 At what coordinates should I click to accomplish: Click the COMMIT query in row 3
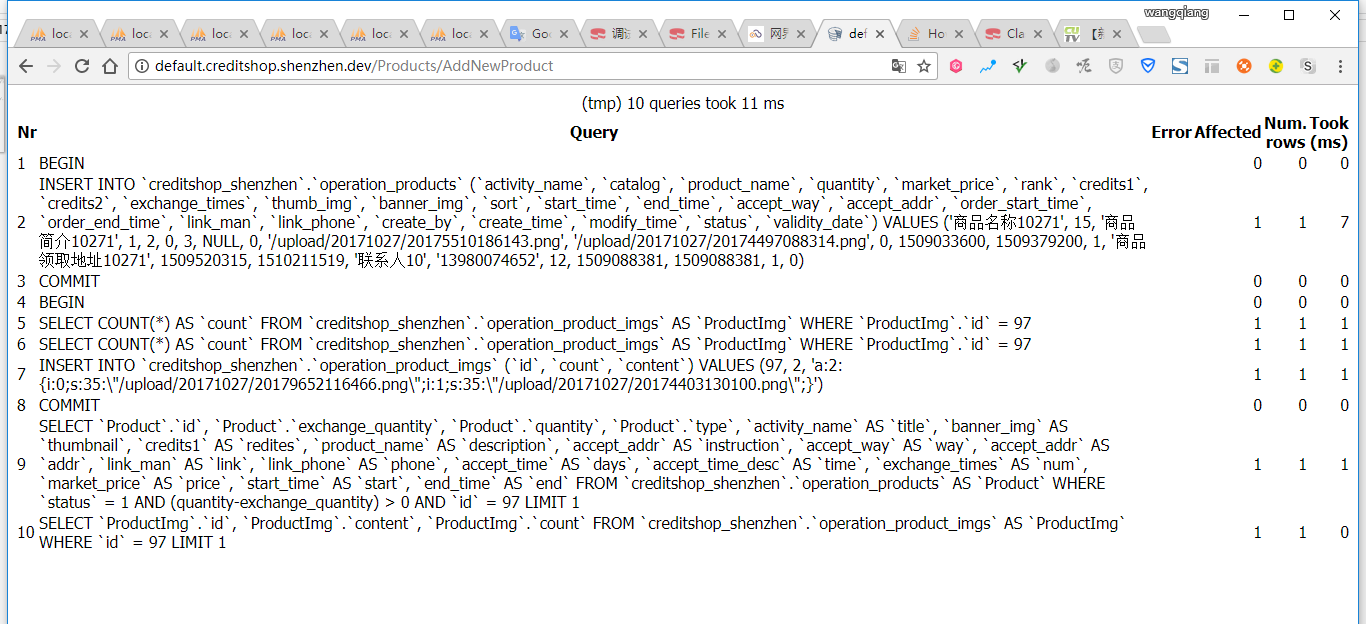[69, 281]
